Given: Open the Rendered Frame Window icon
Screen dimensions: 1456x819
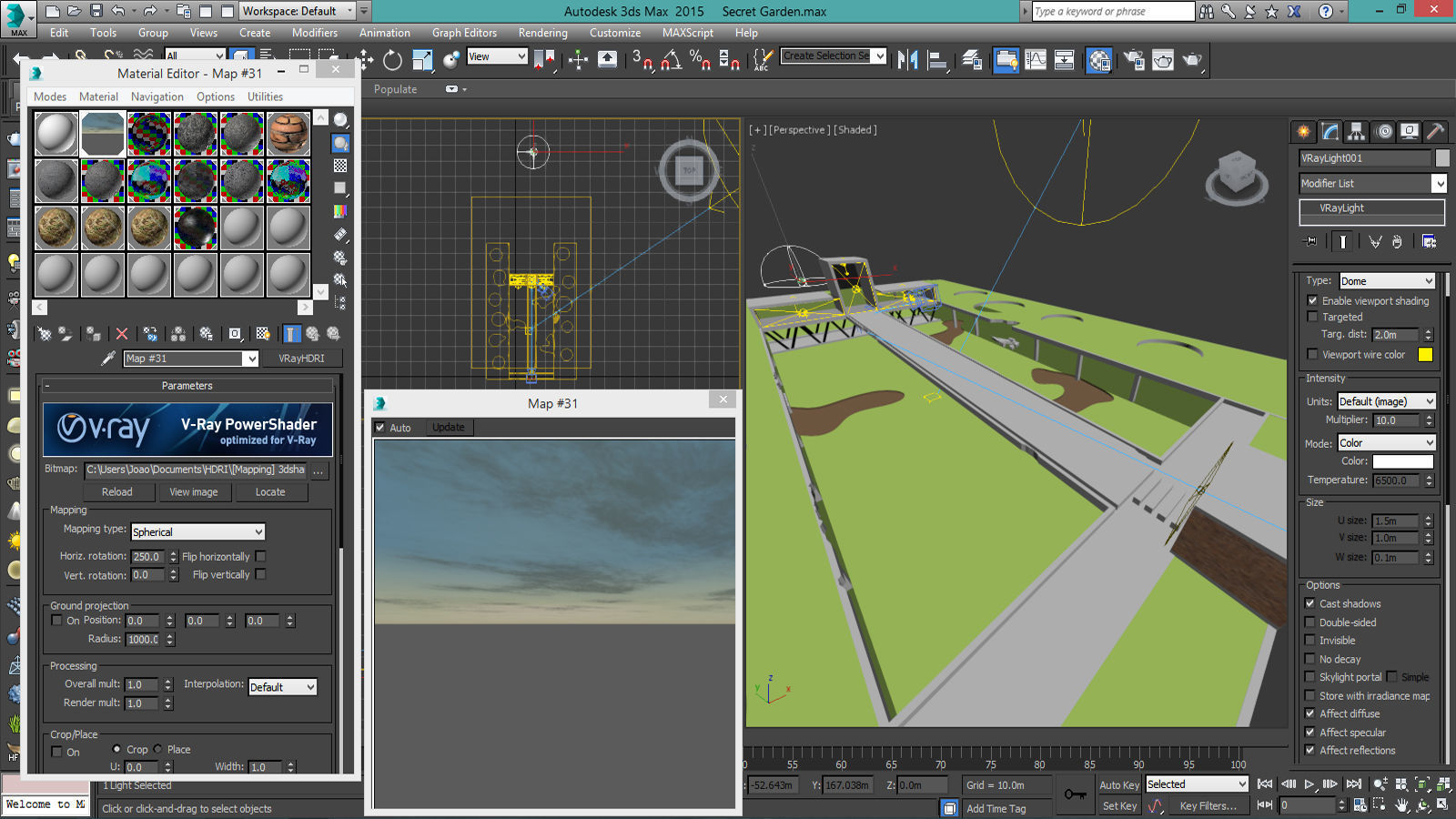Looking at the screenshot, I should [x=1163, y=60].
